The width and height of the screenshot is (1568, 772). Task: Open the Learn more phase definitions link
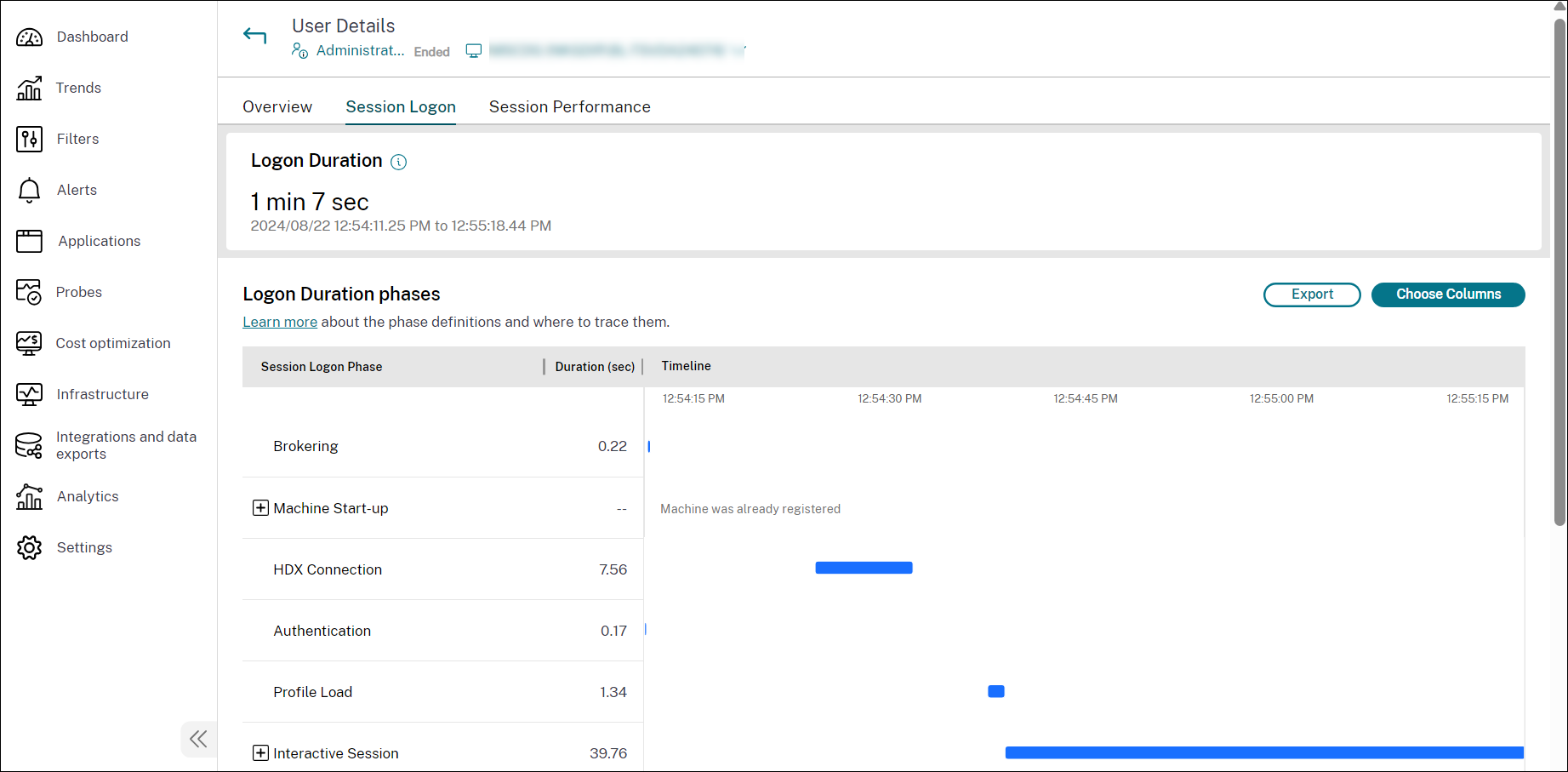coord(279,322)
